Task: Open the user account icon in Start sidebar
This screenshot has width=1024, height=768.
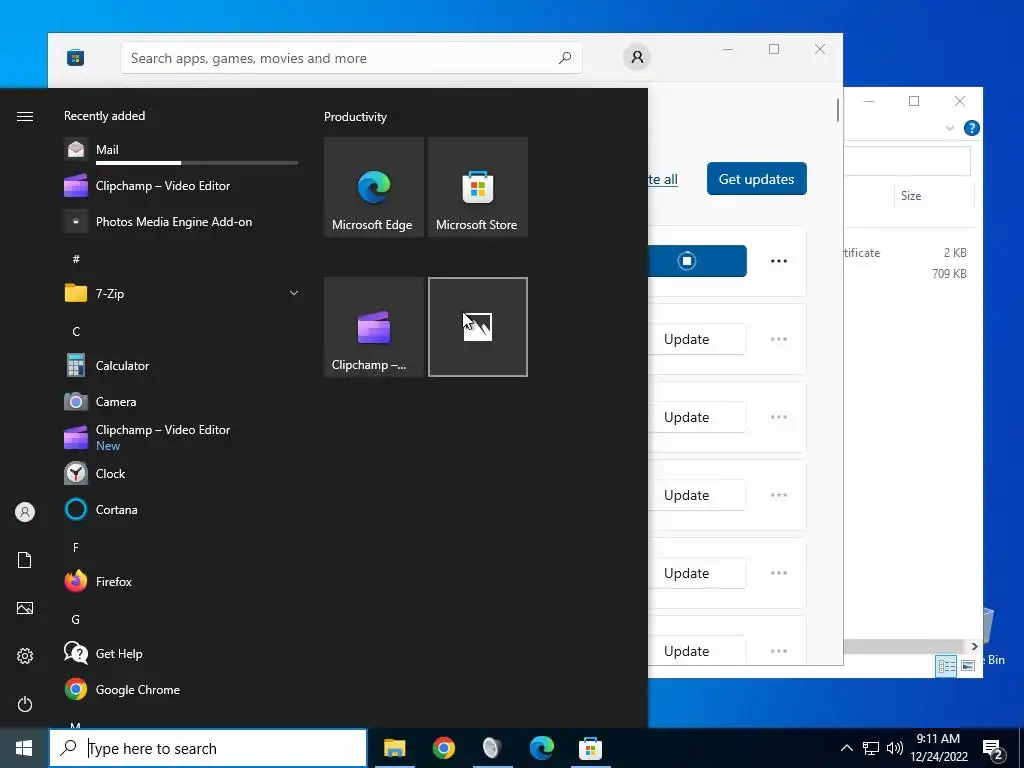Action: tap(25, 512)
